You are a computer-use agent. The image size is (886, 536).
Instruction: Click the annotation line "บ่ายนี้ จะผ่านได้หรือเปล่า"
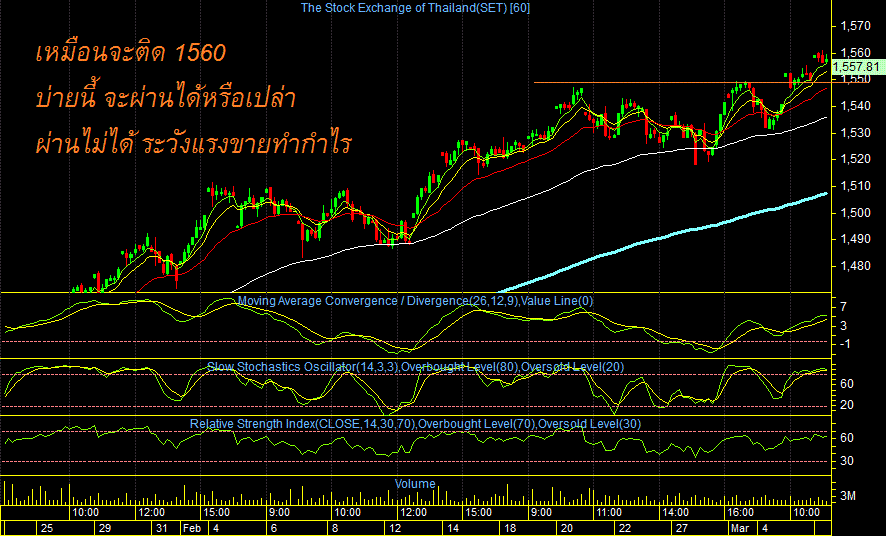(166, 99)
